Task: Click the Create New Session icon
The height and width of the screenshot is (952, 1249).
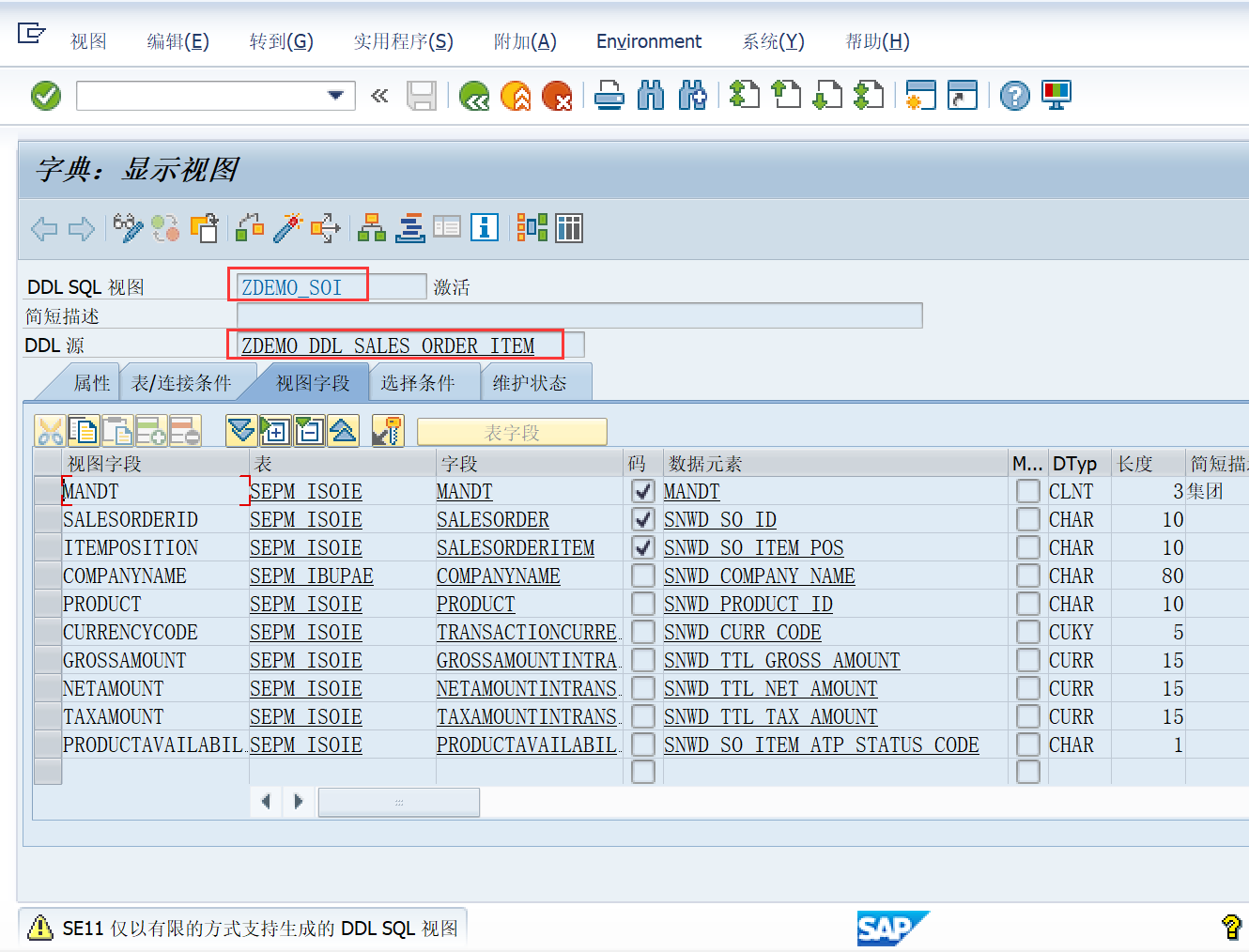Action: (x=920, y=96)
